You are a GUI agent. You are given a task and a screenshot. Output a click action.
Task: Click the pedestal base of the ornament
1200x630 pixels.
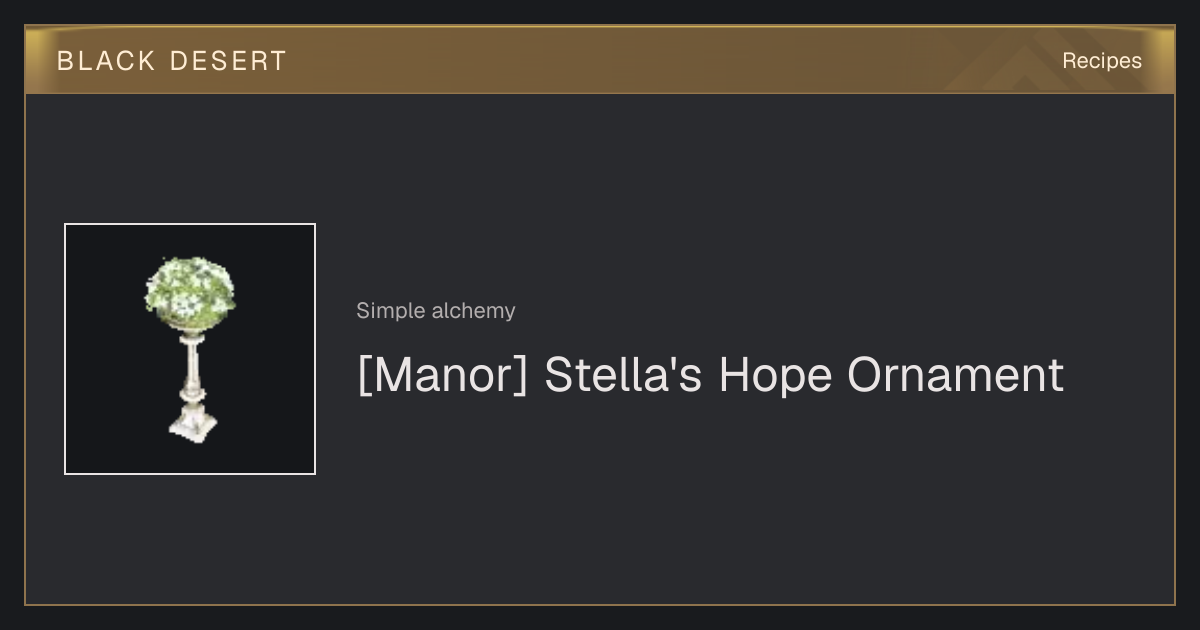(192, 424)
